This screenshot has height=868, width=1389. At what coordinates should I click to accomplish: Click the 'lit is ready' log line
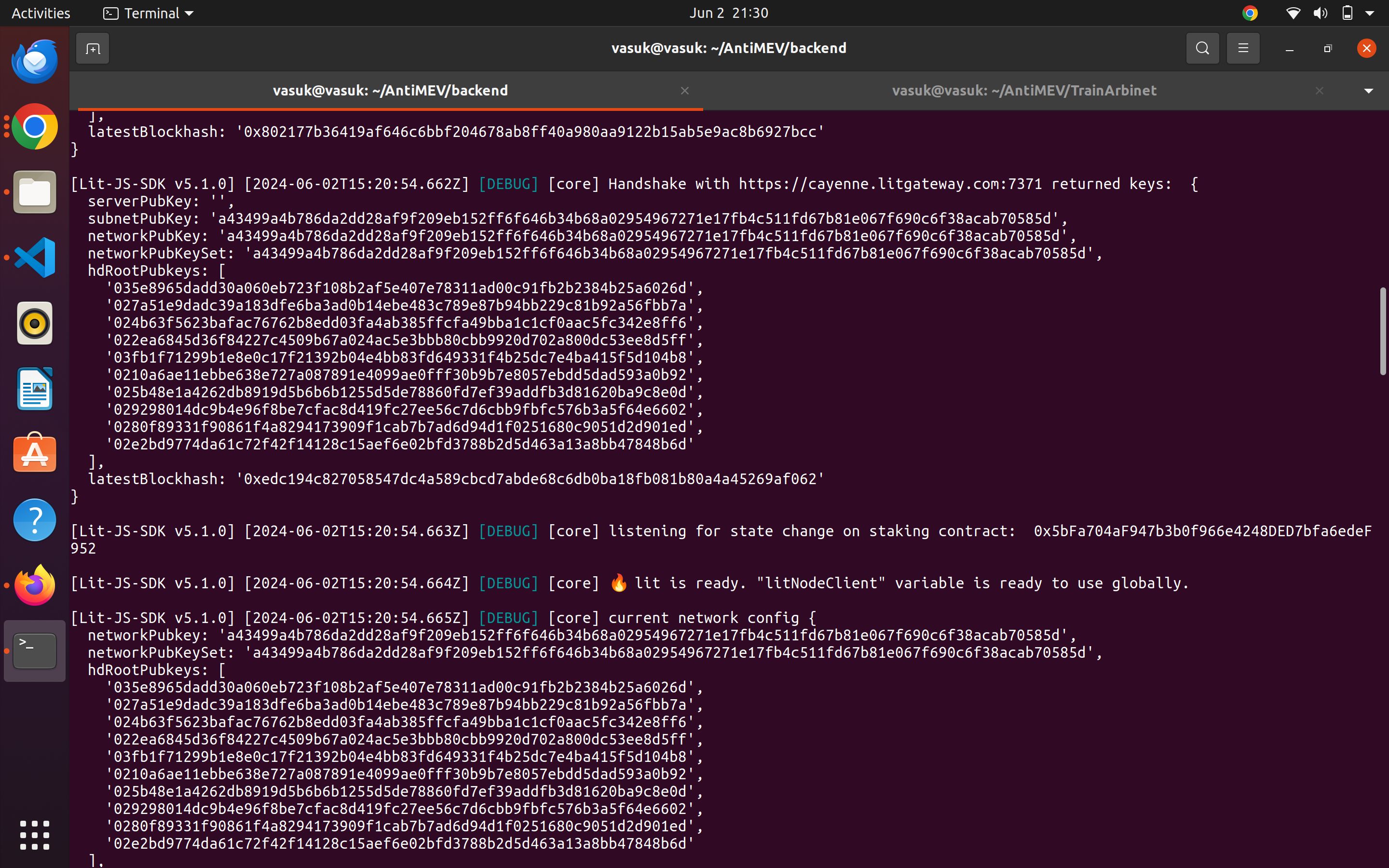click(x=630, y=583)
